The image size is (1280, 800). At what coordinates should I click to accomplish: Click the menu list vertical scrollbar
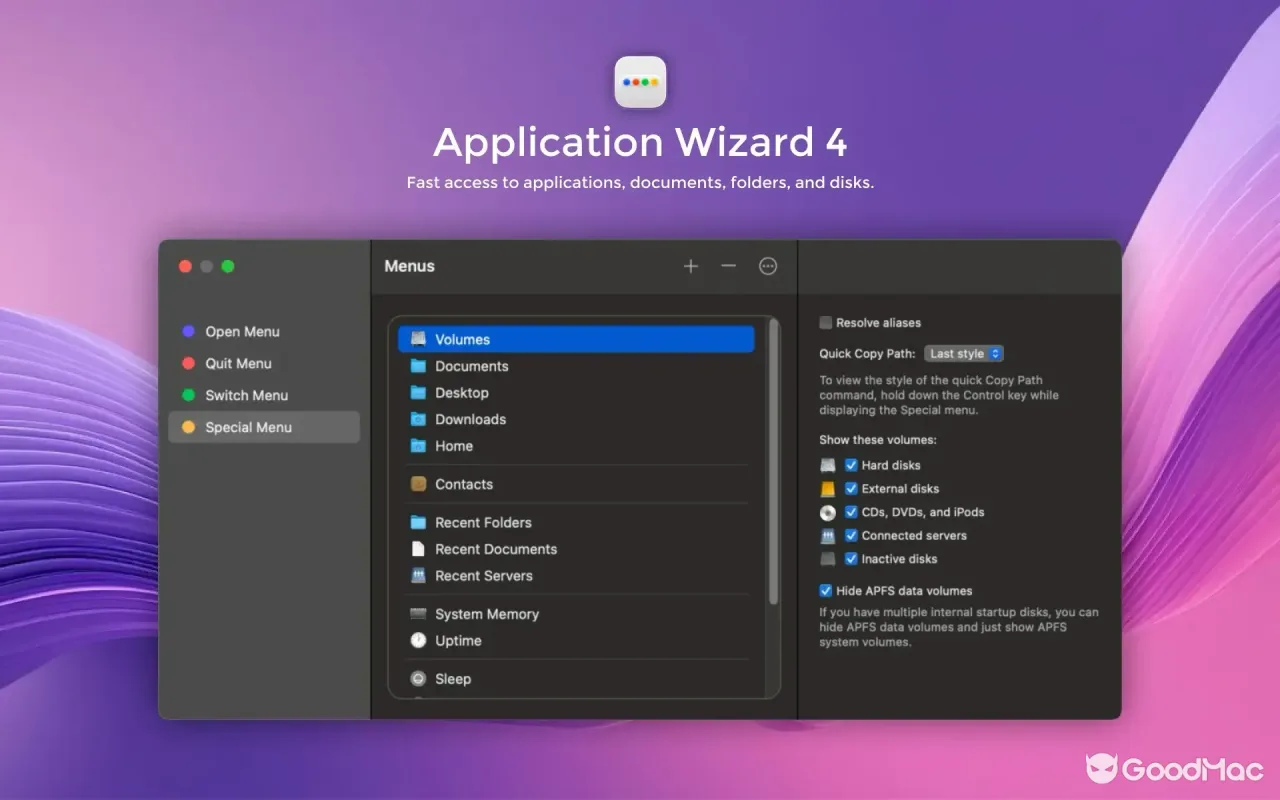773,462
